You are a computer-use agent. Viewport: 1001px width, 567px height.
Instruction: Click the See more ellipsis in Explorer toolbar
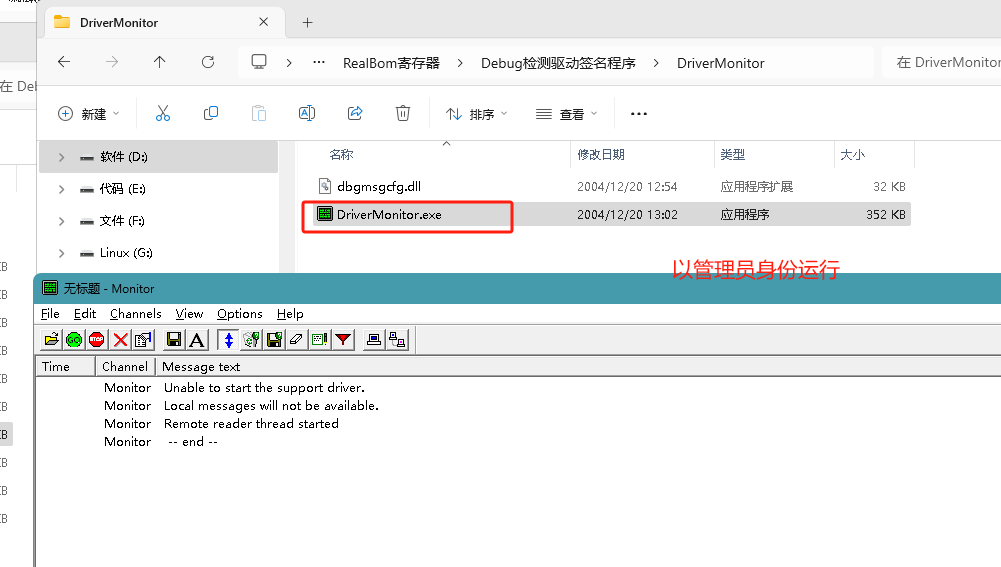[638, 114]
